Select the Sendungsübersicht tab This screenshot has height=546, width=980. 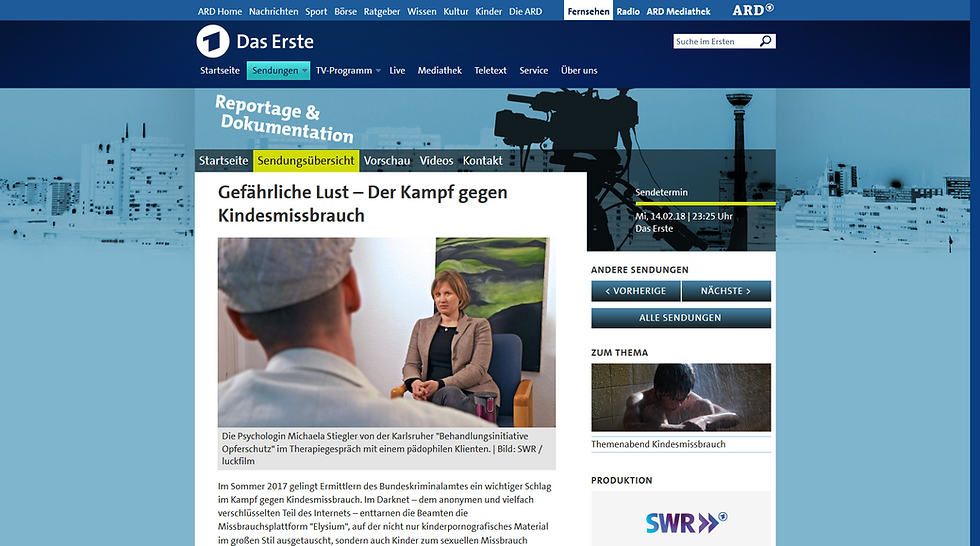306,161
